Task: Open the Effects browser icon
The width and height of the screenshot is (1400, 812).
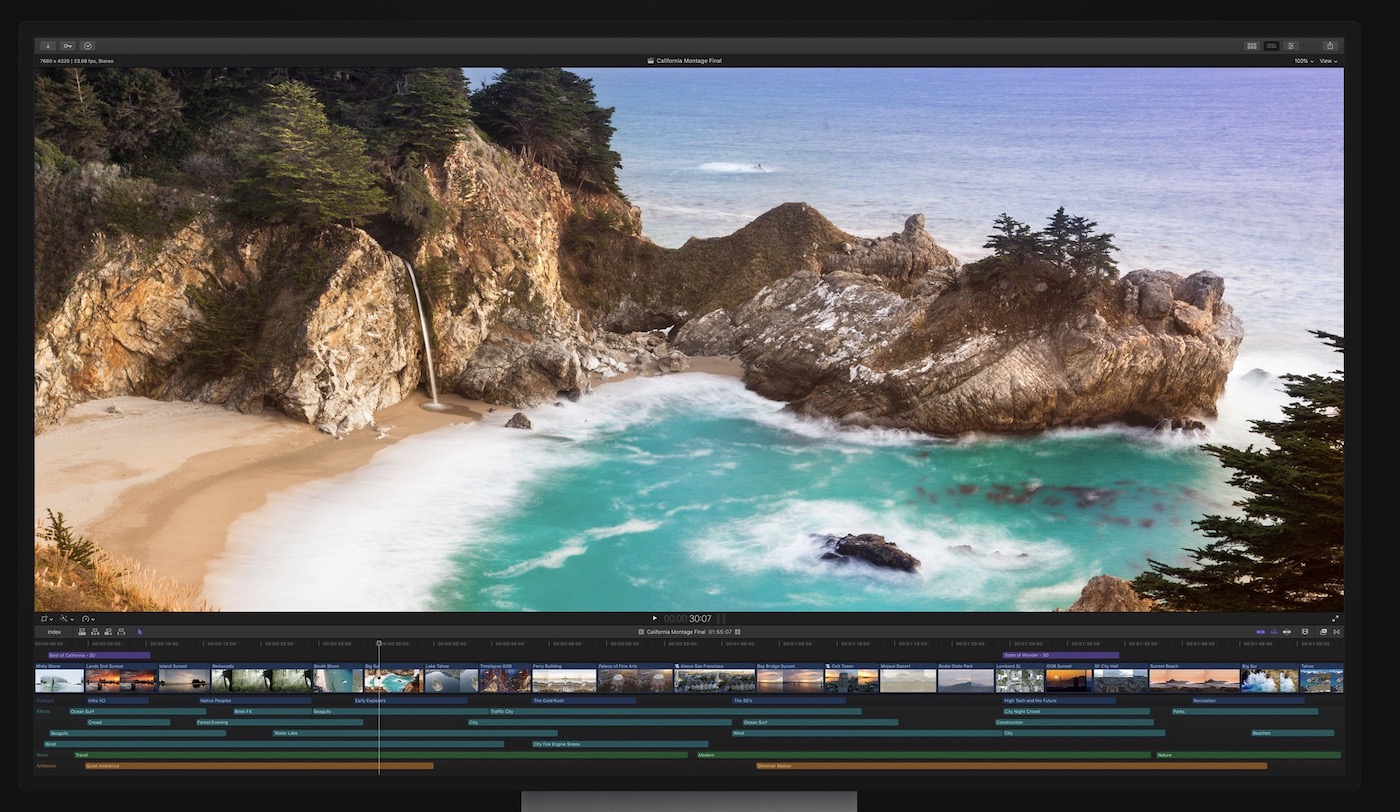Action: (1323, 632)
